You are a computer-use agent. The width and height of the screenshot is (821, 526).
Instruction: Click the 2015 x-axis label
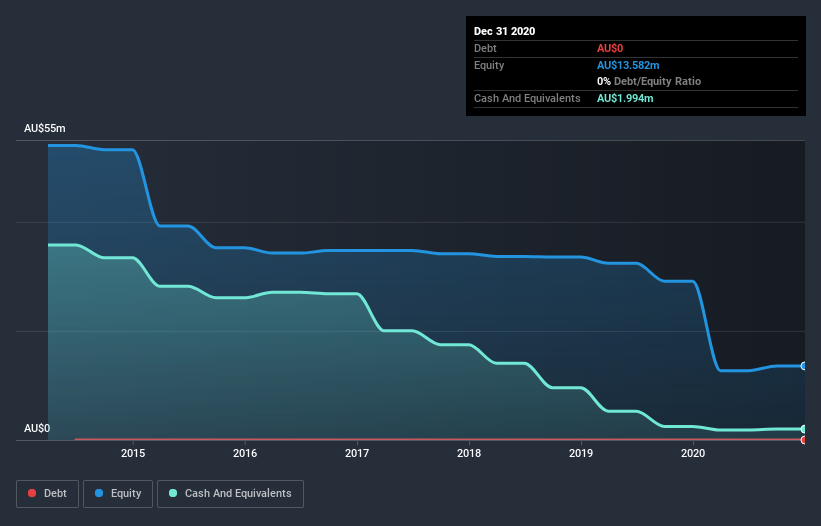tap(133, 453)
